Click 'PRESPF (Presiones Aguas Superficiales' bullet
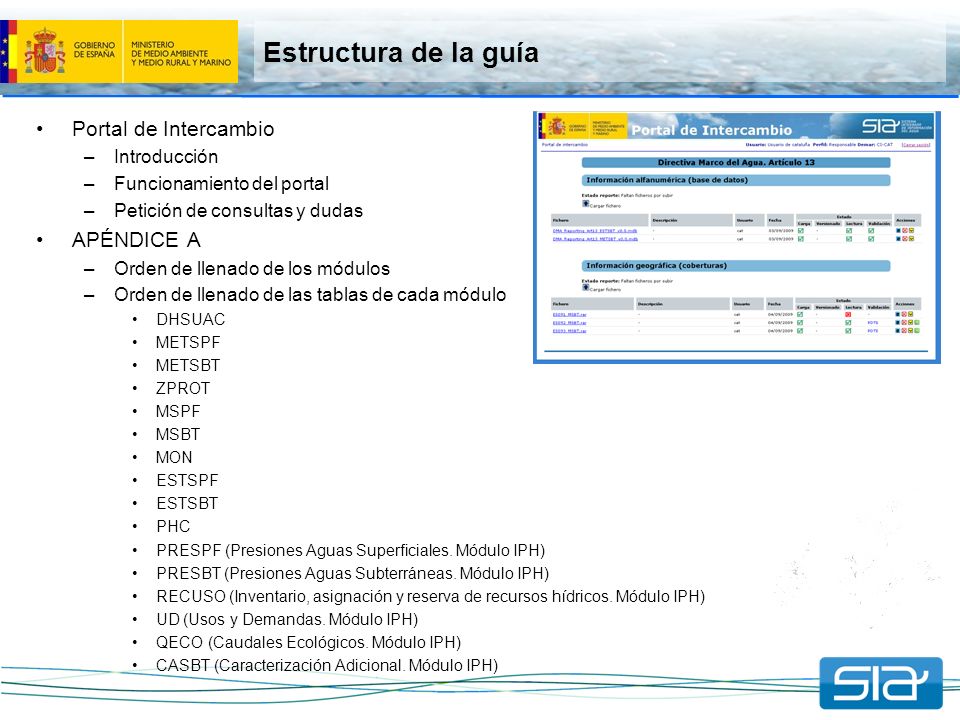The height and width of the screenshot is (720, 960). tap(351, 550)
